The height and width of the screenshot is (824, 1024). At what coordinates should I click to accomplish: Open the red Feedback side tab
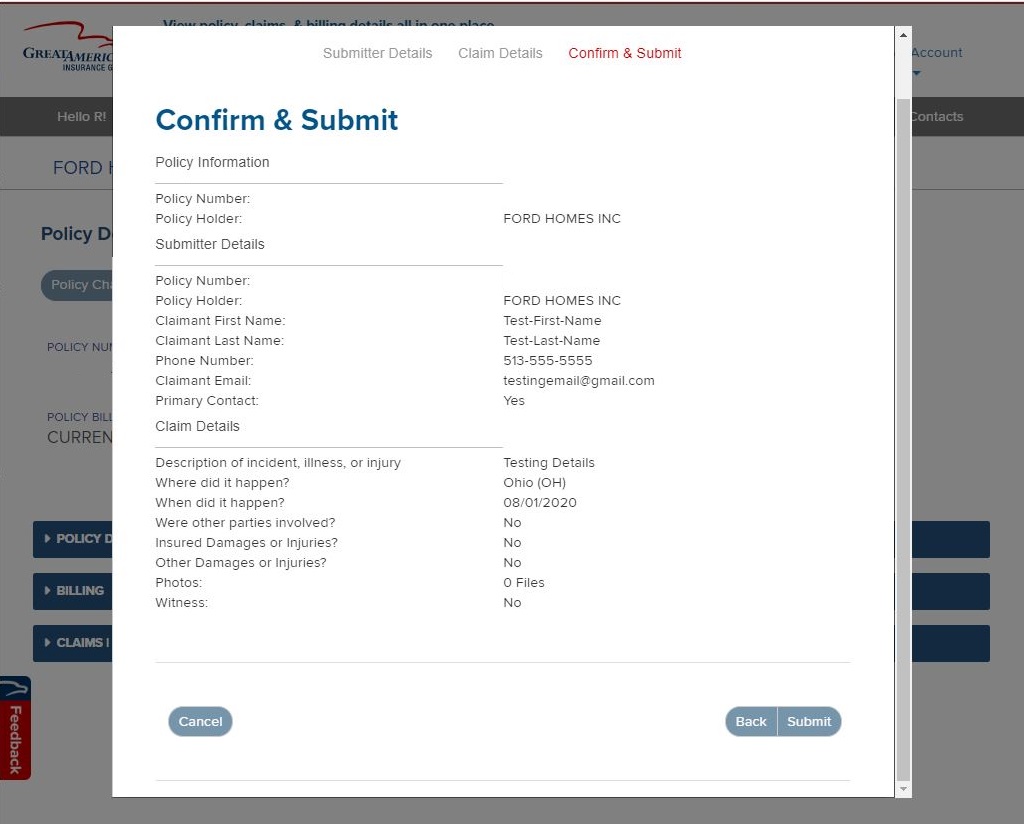point(15,728)
